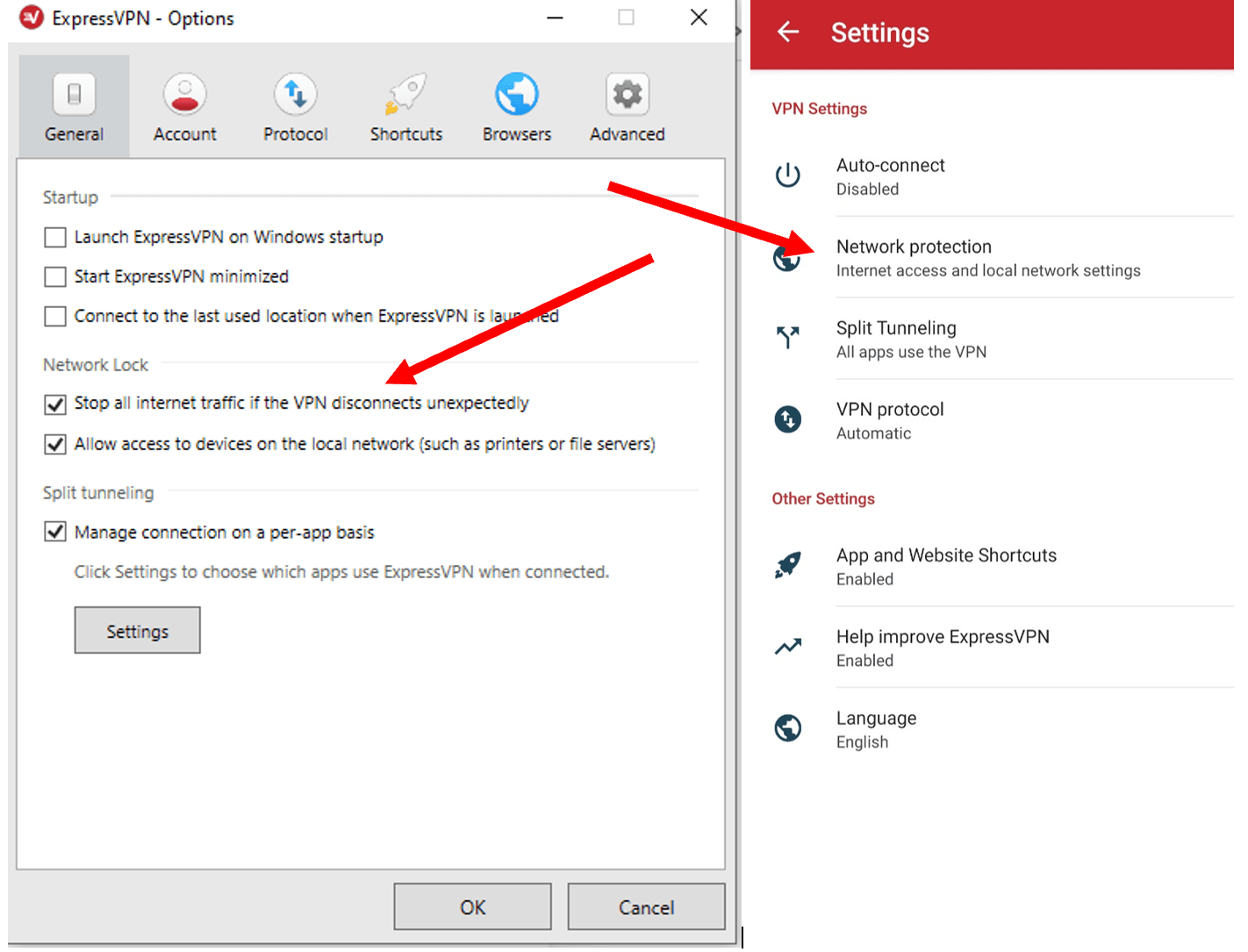
Task: Click the 'Settings' header title text
Action: [879, 33]
